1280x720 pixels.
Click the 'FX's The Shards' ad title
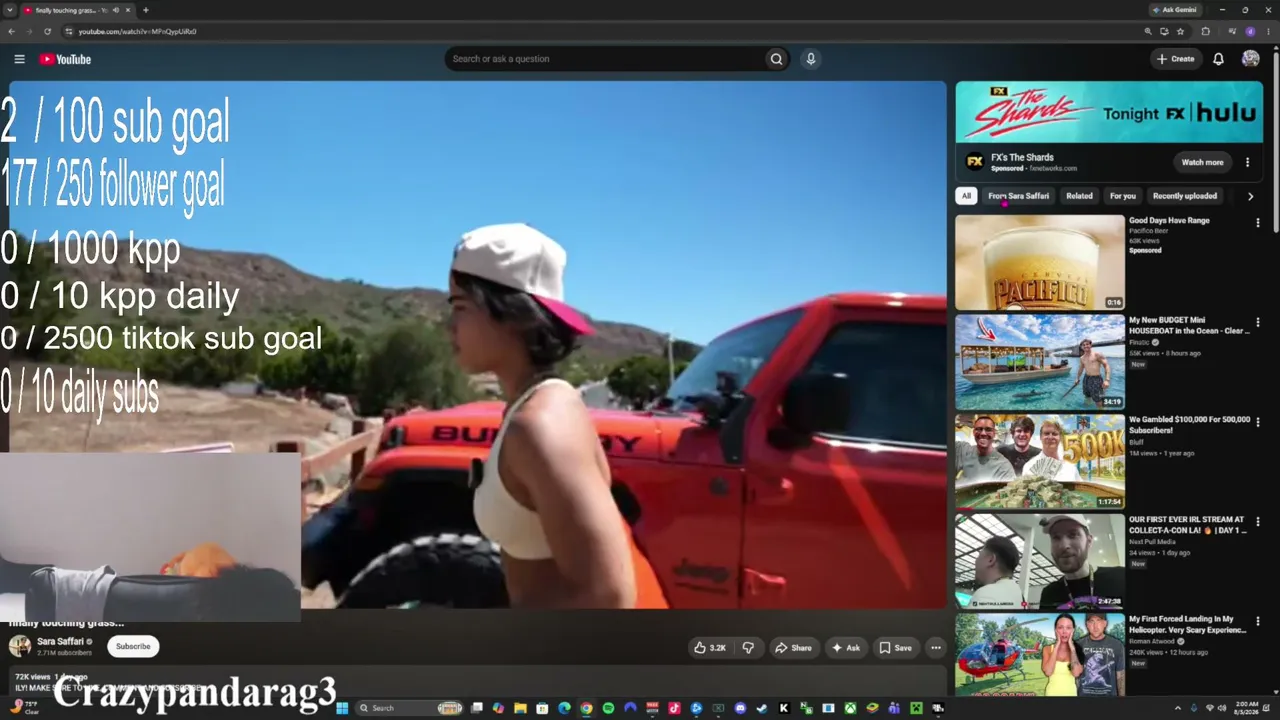tap(1022, 157)
